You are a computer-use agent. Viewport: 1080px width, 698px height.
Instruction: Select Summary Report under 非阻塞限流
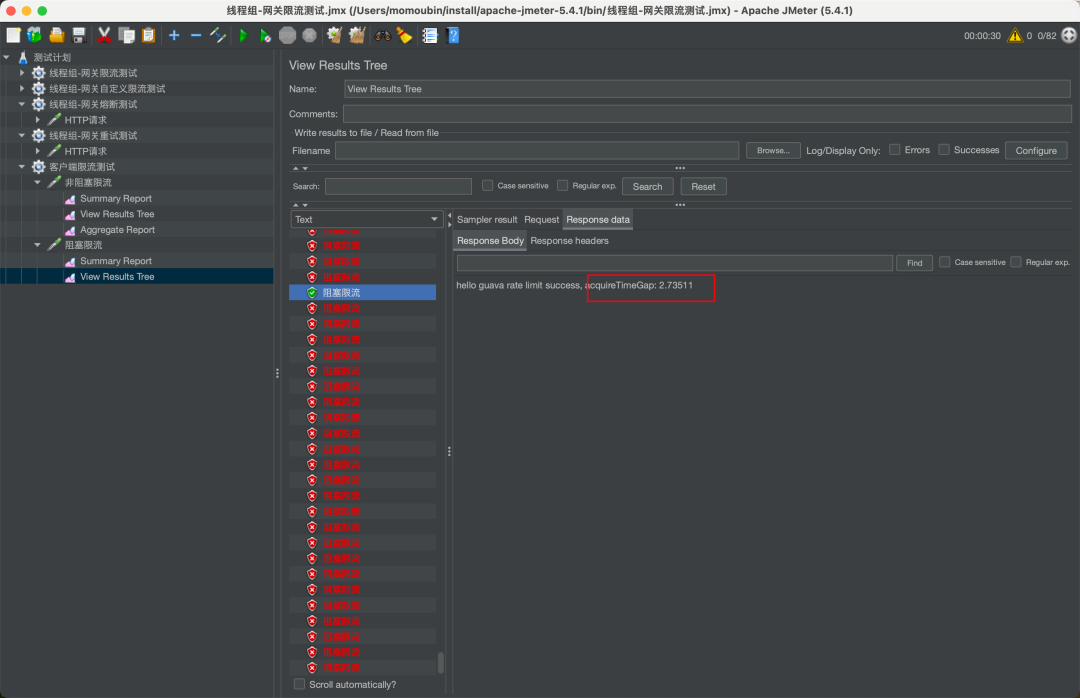116,198
